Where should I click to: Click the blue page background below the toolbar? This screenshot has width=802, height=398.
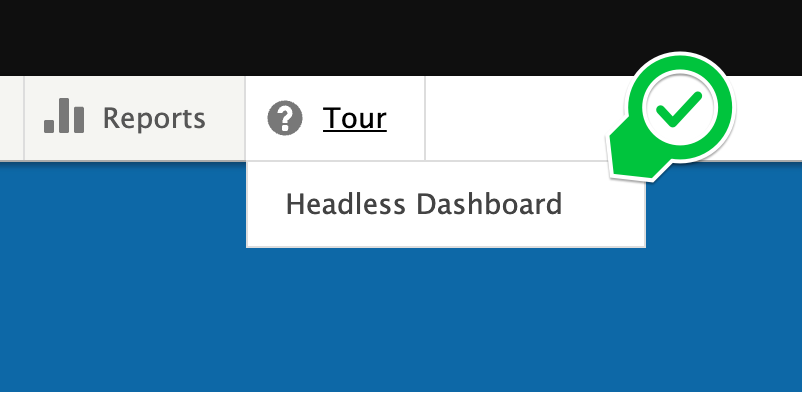click(401, 322)
